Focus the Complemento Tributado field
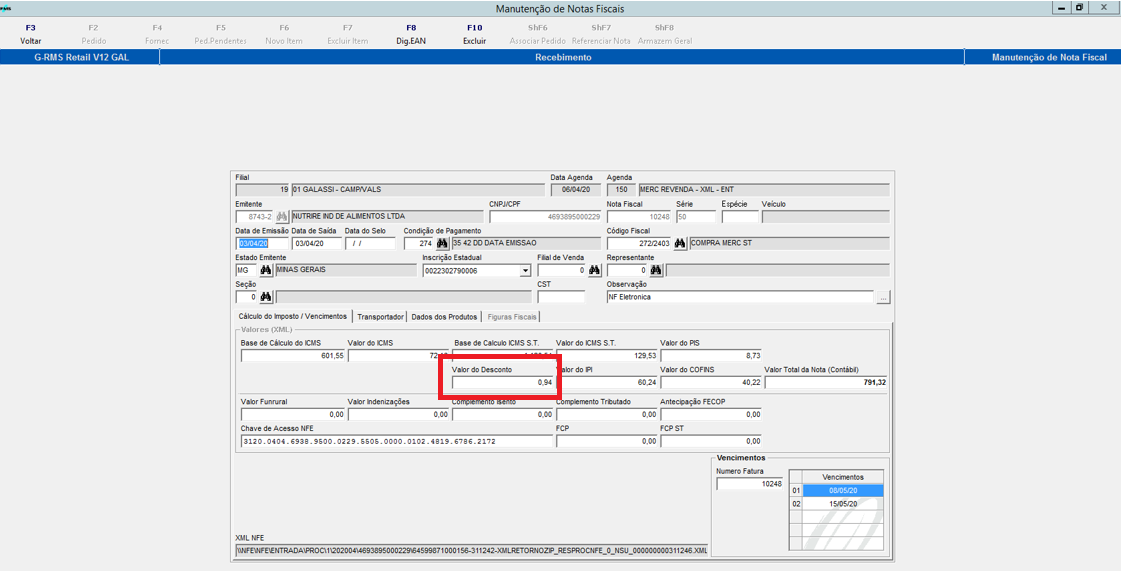 tap(607, 414)
